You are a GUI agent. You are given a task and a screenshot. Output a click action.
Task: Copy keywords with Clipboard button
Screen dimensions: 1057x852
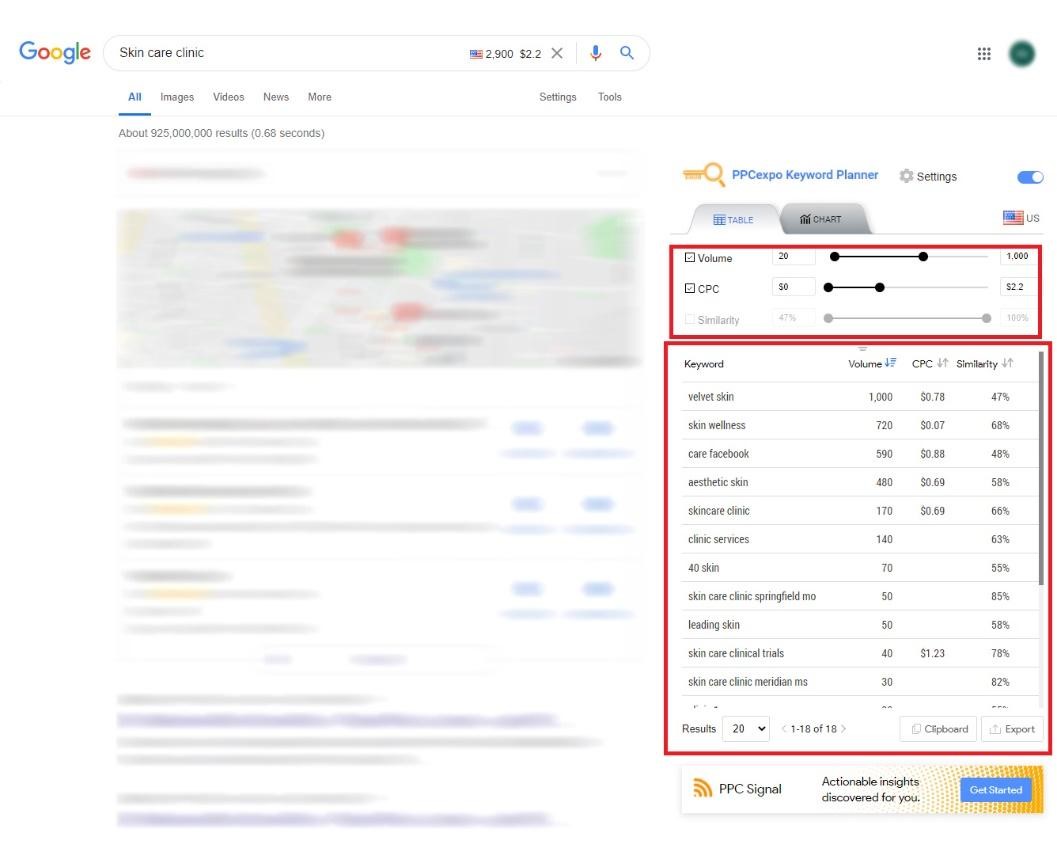pos(938,729)
